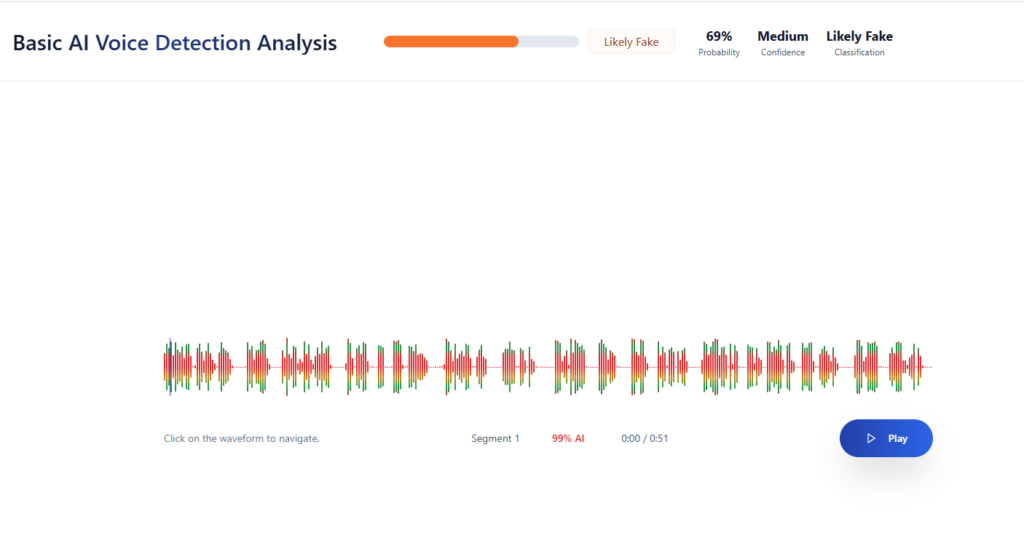This screenshot has height=546, width=1024.
Task: Seek to the middle of the waveform
Action: point(548,367)
